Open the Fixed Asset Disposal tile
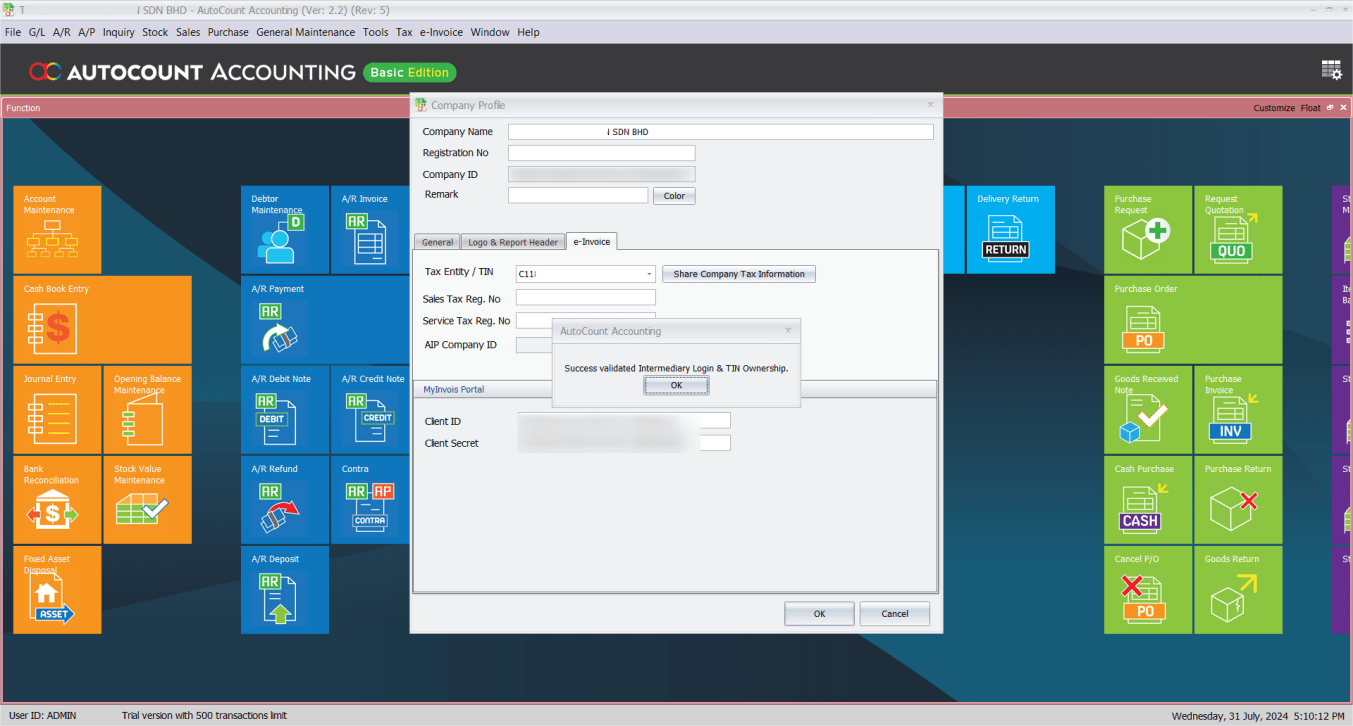 [x=57, y=590]
